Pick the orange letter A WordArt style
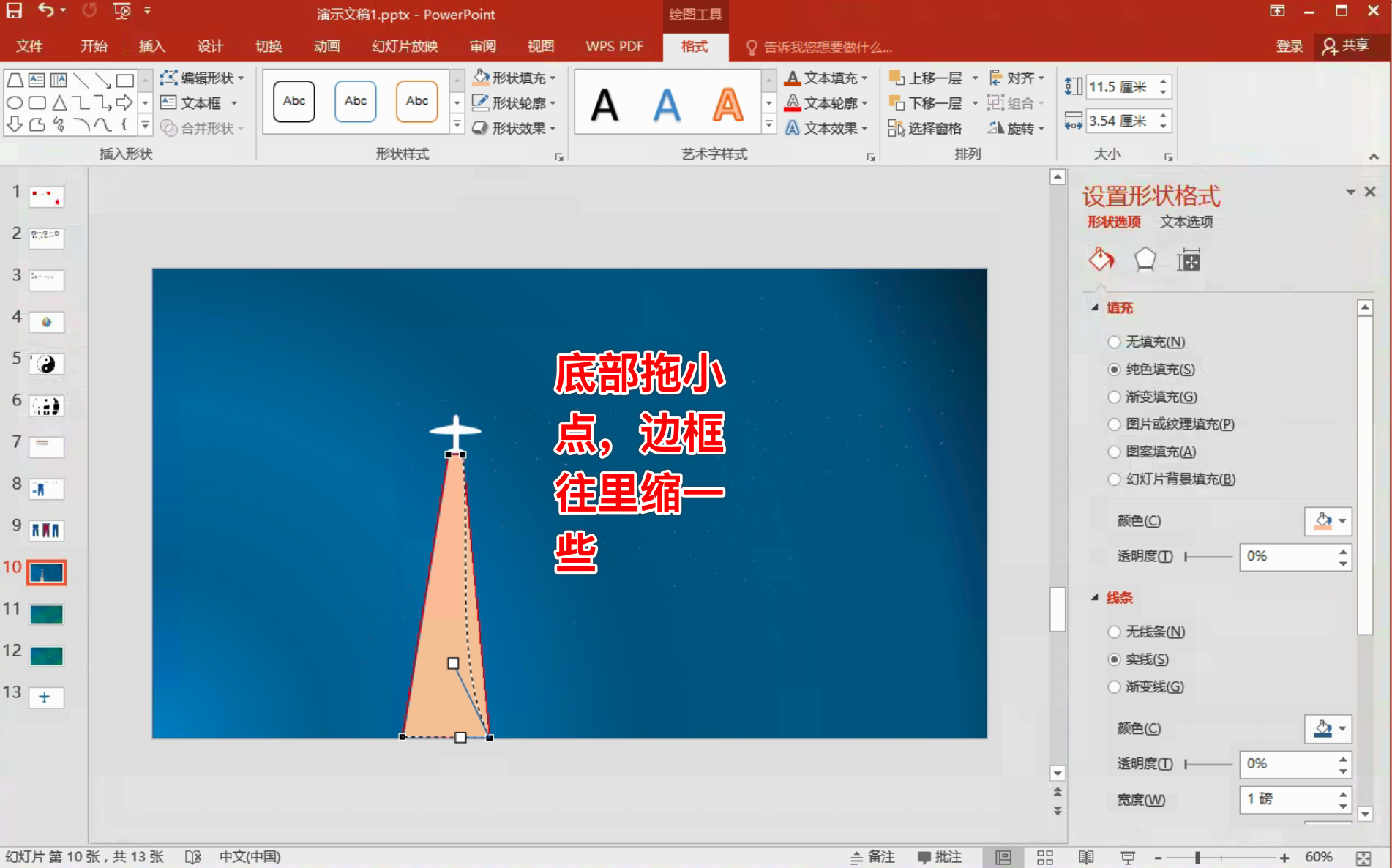The image size is (1392, 868). pyautogui.click(x=728, y=105)
